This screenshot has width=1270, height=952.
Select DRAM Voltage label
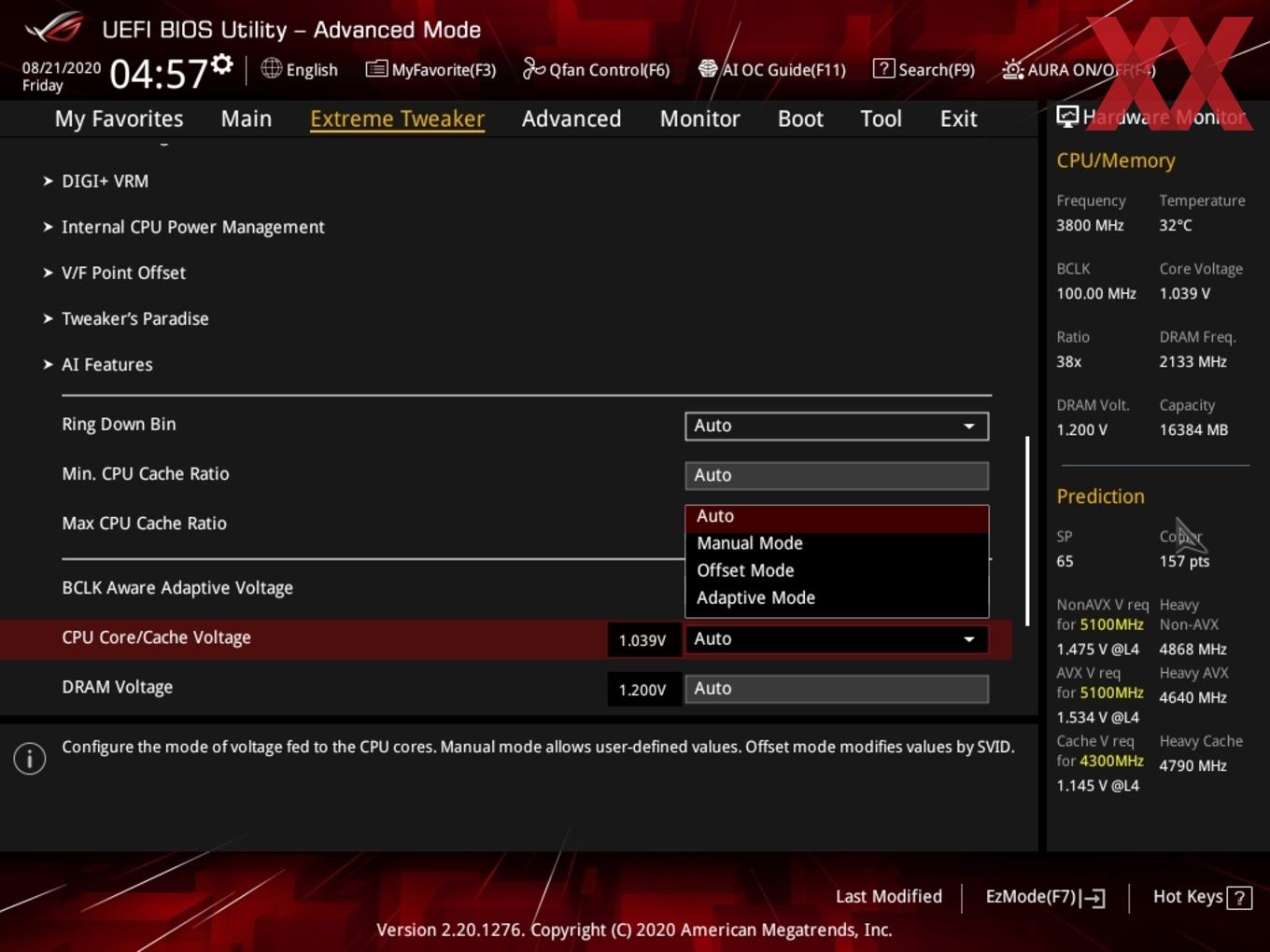(117, 687)
